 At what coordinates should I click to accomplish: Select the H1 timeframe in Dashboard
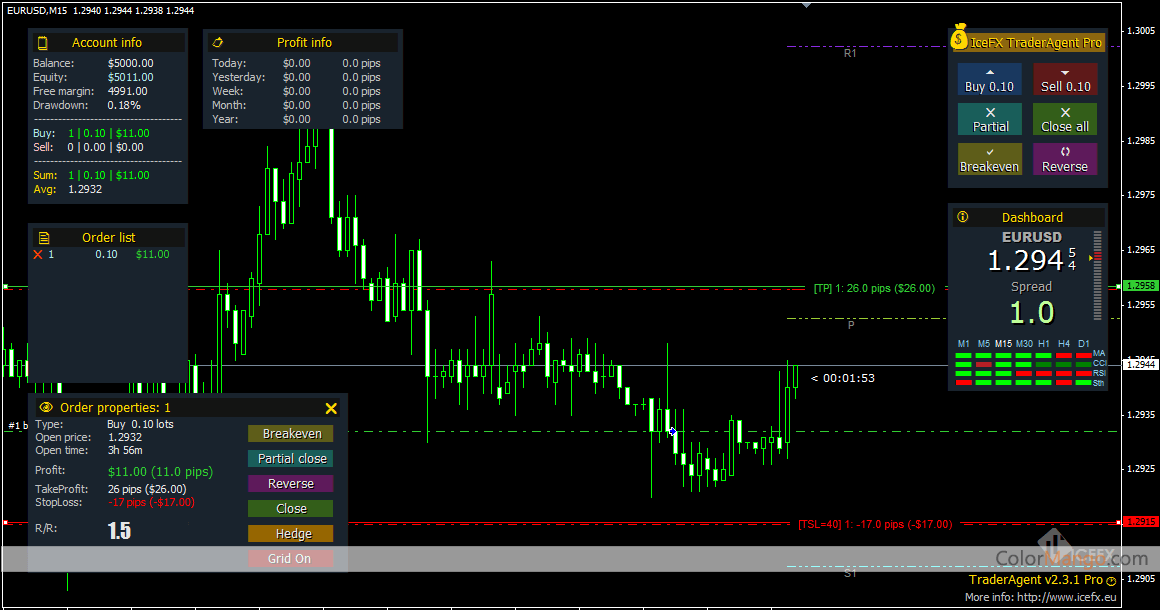coord(1044,344)
